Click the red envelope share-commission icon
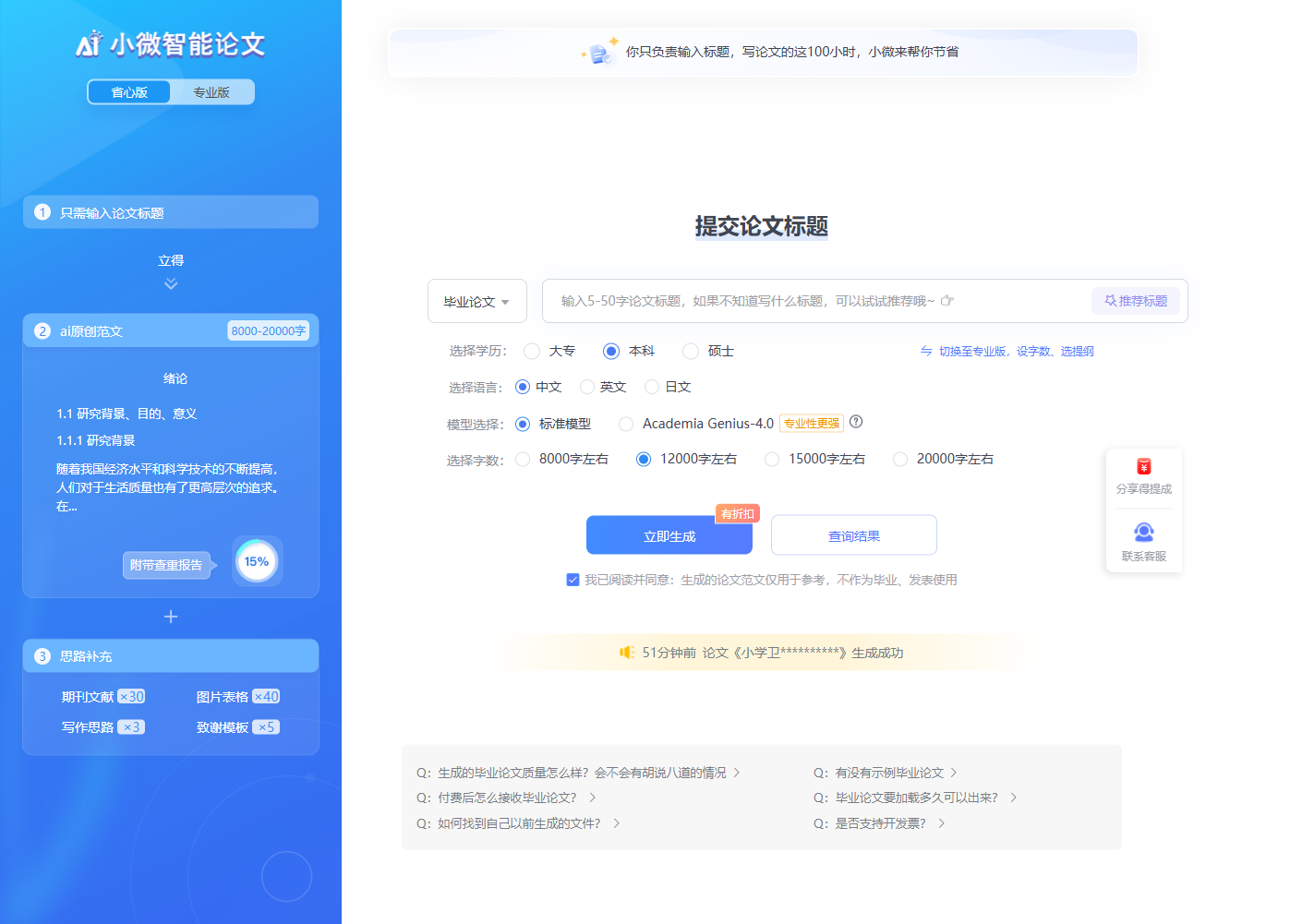This screenshot has width=1302, height=924. coord(1143,467)
